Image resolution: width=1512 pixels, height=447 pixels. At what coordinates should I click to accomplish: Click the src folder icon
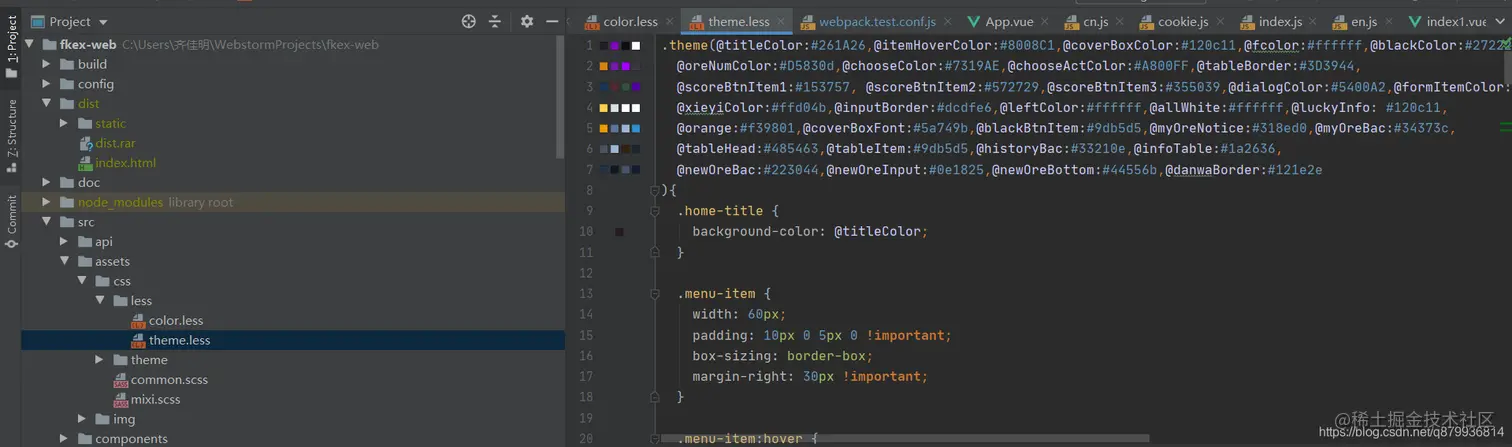(67, 222)
